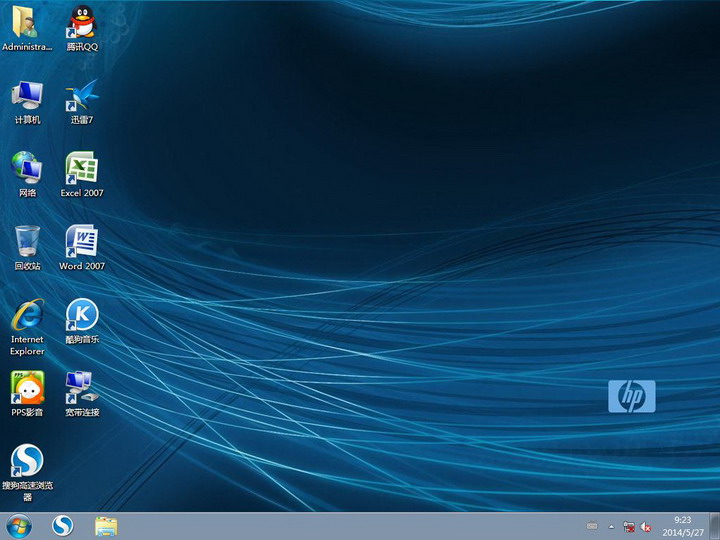Launch Sogou browser from the taskbar
Screen dimensions: 720x540
click(x=63, y=526)
